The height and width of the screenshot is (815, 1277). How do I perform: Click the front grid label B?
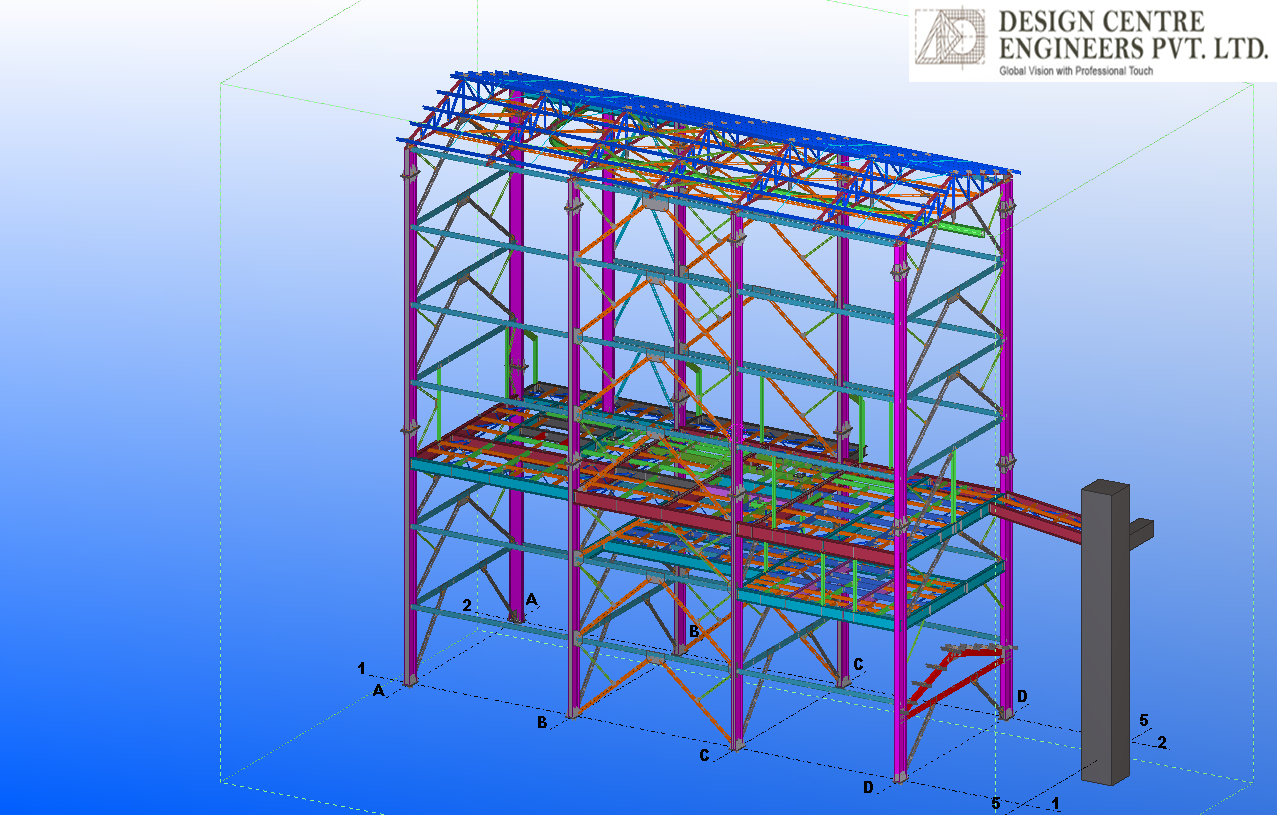(x=542, y=722)
